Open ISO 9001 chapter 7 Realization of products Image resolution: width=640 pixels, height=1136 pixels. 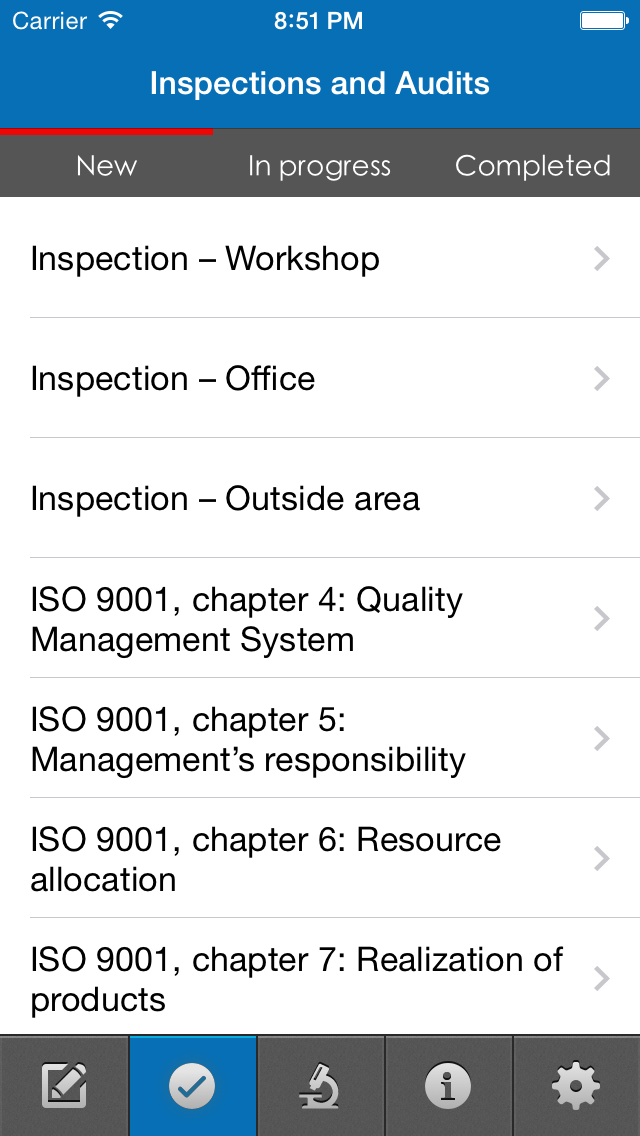pyautogui.click(x=320, y=977)
